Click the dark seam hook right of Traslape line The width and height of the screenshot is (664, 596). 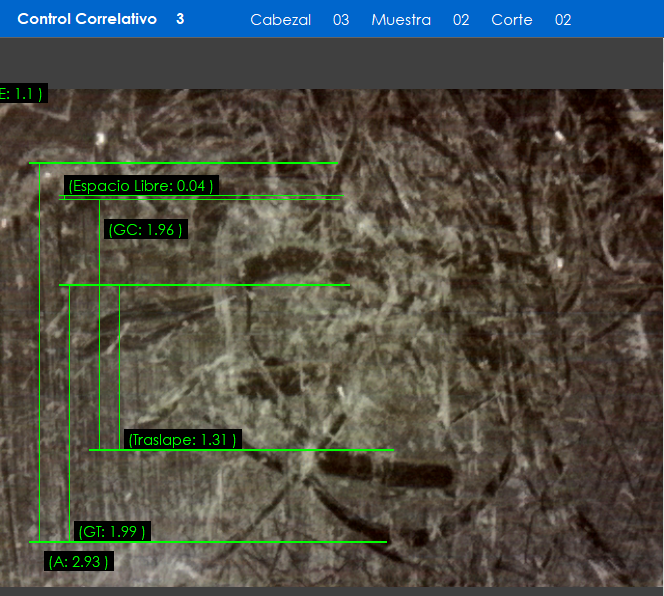click(420, 473)
